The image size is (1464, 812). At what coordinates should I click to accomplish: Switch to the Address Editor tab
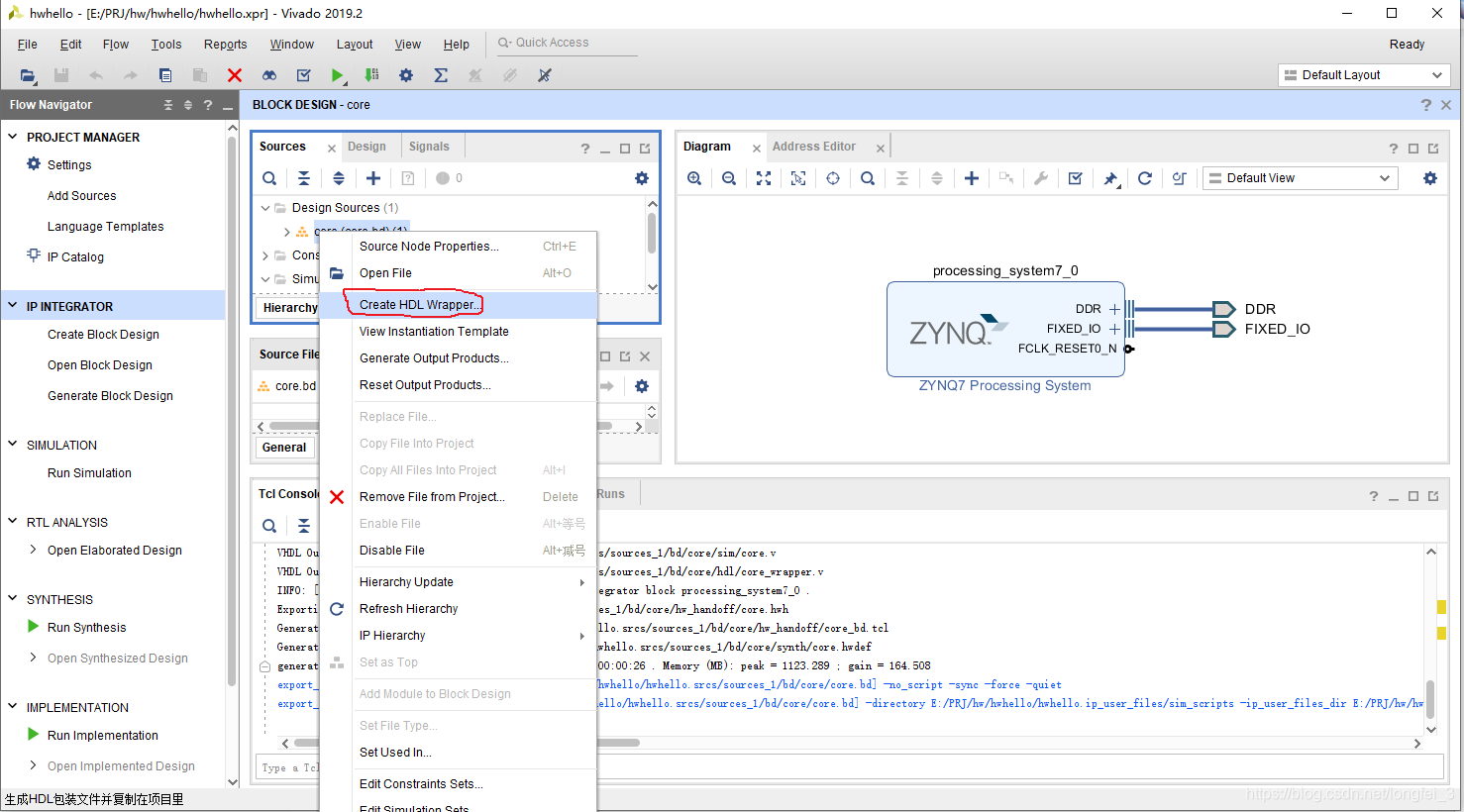pyautogui.click(x=814, y=147)
